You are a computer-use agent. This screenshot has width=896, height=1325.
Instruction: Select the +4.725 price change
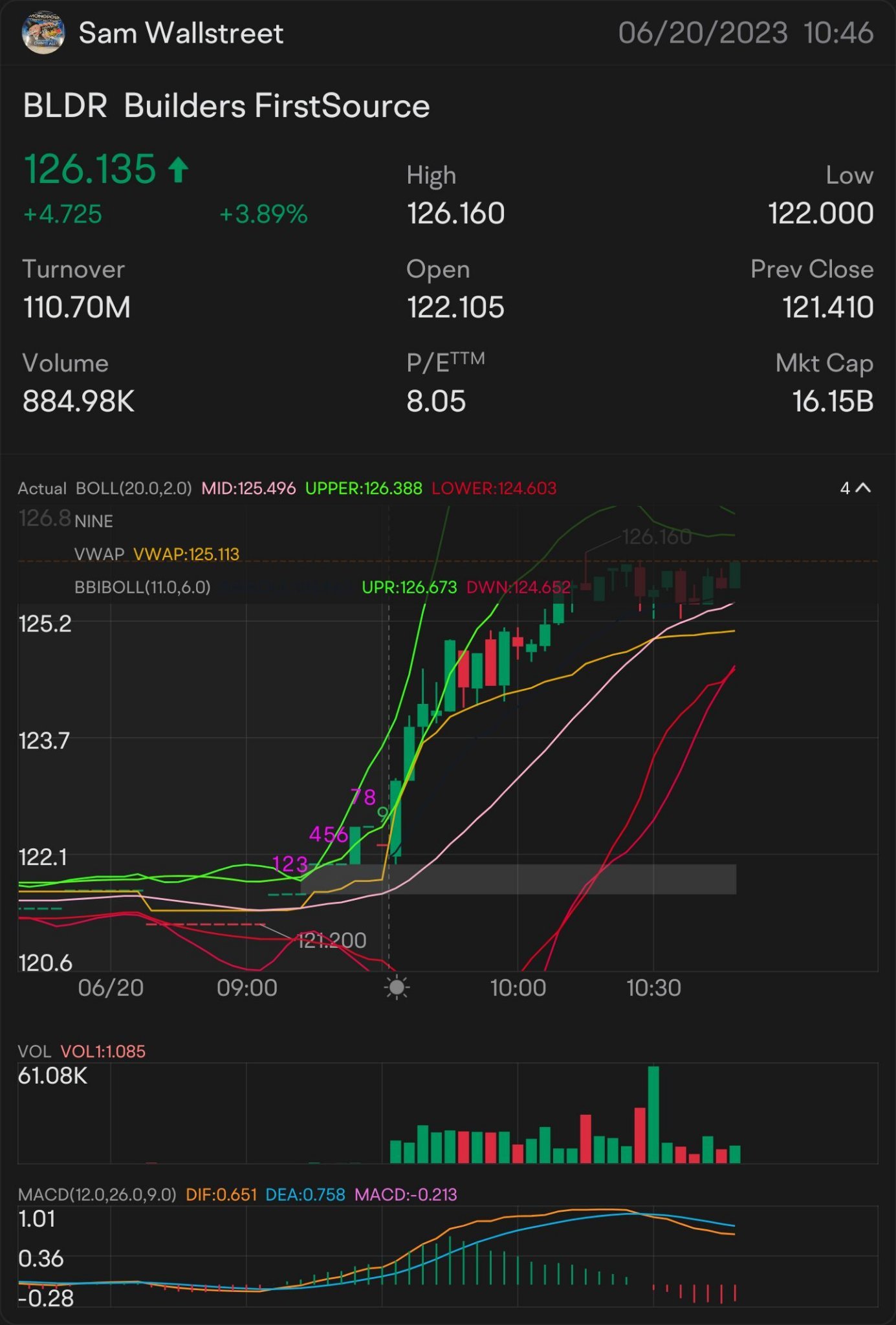click(x=62, y=214)
